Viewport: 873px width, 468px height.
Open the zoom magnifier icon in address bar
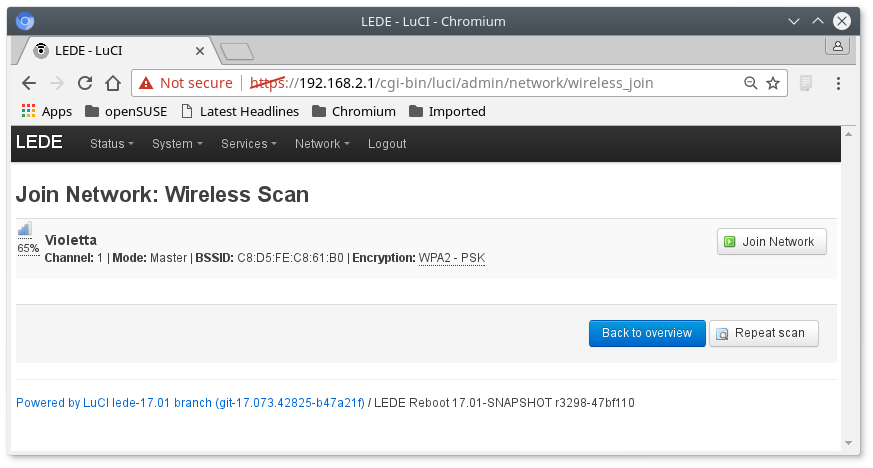(x=749, y=83)
